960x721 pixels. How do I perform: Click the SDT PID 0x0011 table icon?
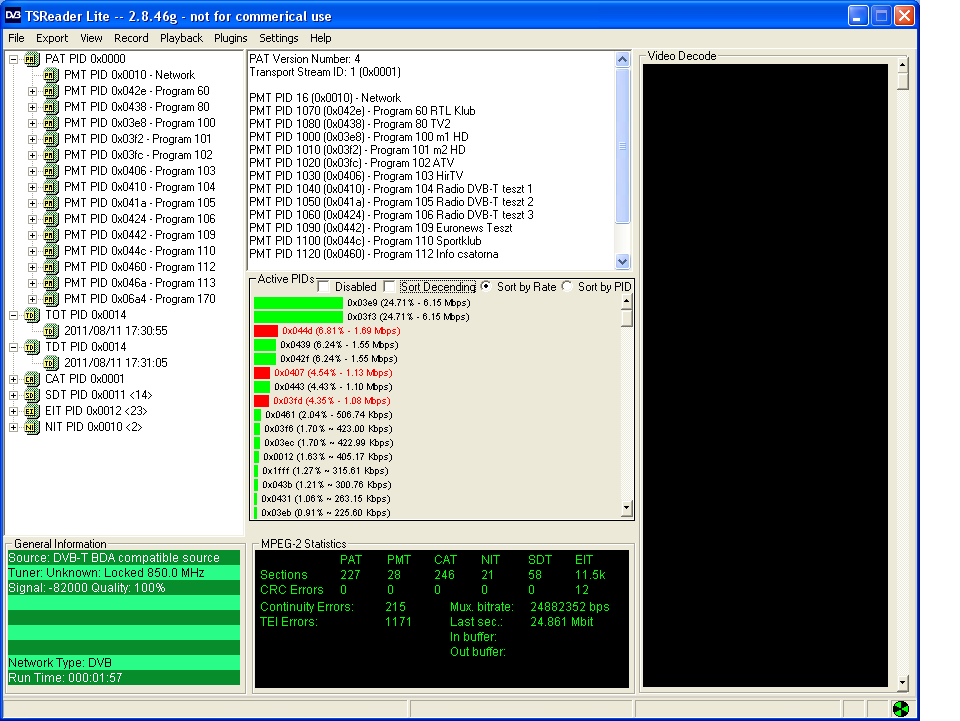(32, 395)
